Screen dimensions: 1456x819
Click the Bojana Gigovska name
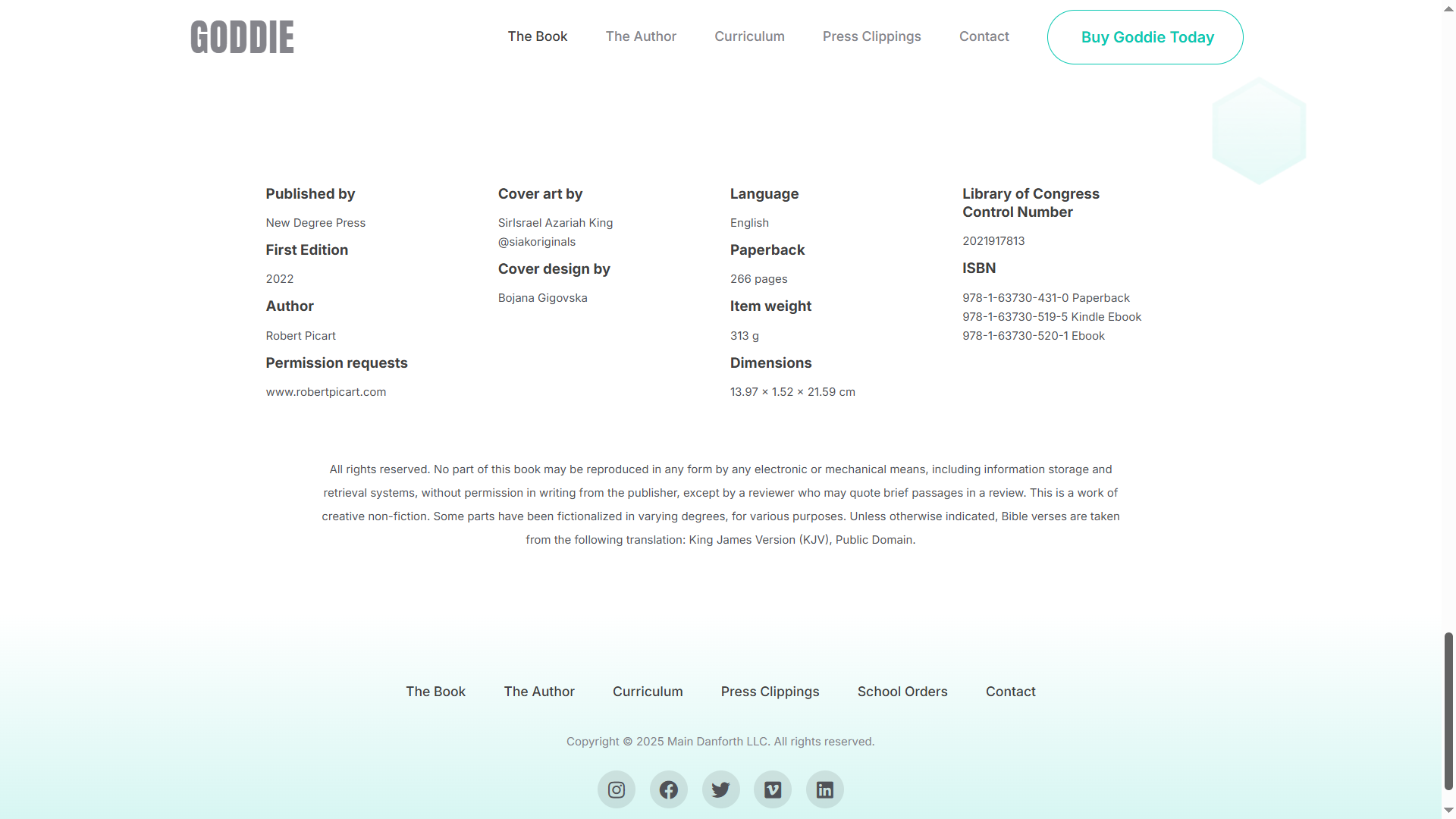543,298
